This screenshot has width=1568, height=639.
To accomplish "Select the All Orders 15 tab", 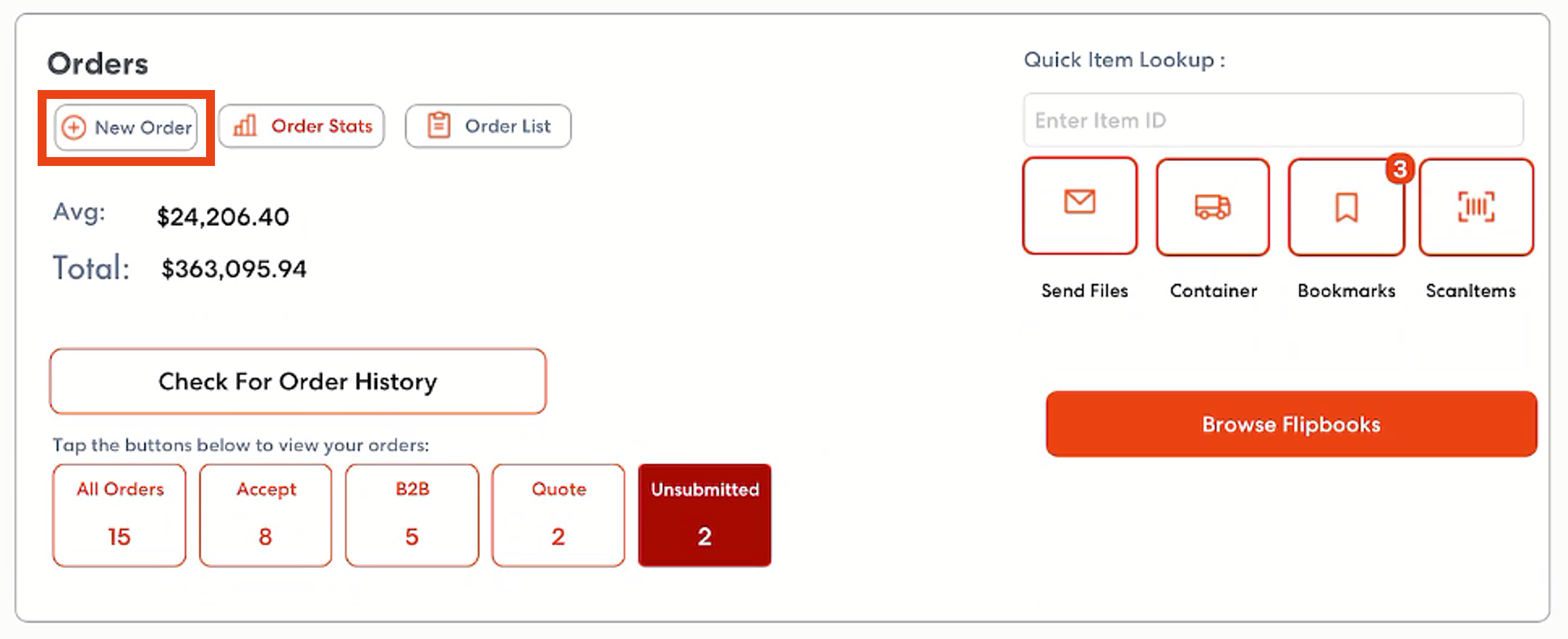I will coord(119,515).
